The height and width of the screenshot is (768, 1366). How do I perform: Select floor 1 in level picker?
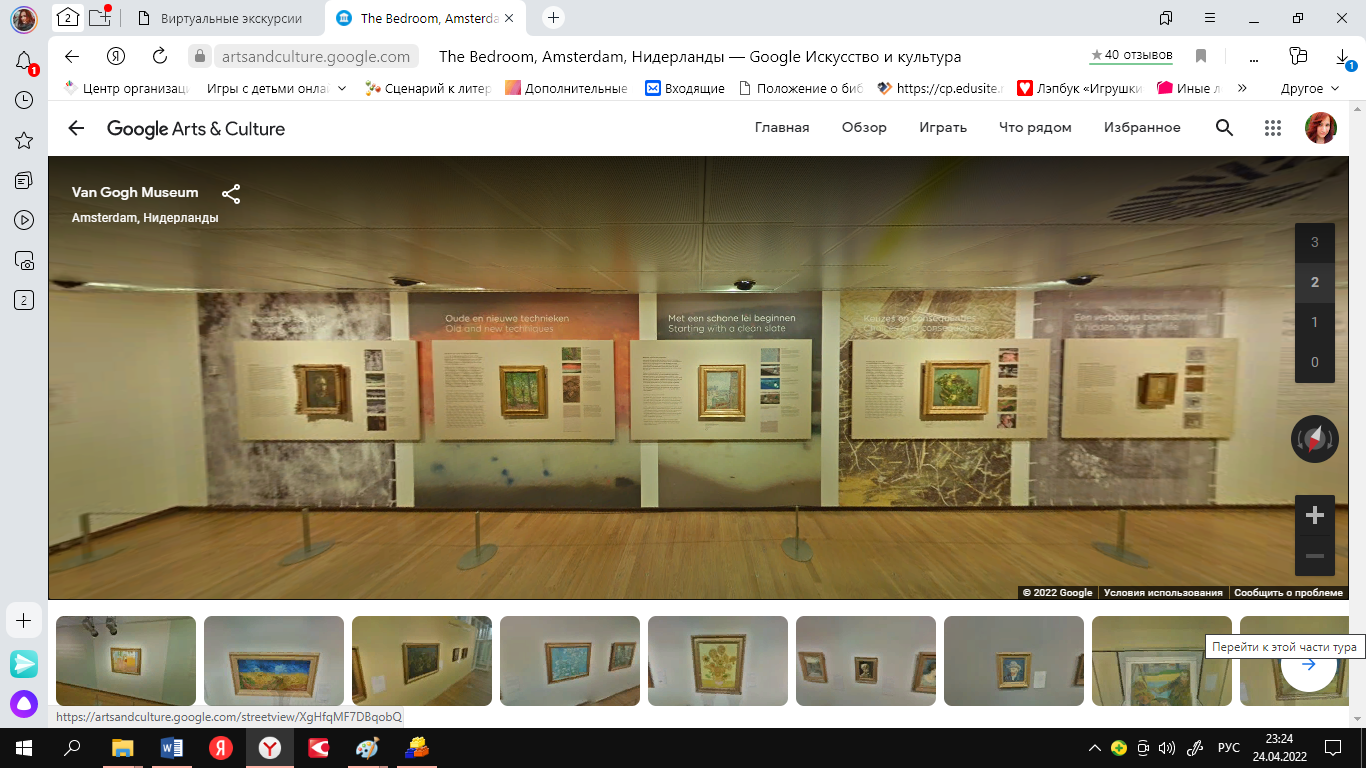tap(1315, 322)
